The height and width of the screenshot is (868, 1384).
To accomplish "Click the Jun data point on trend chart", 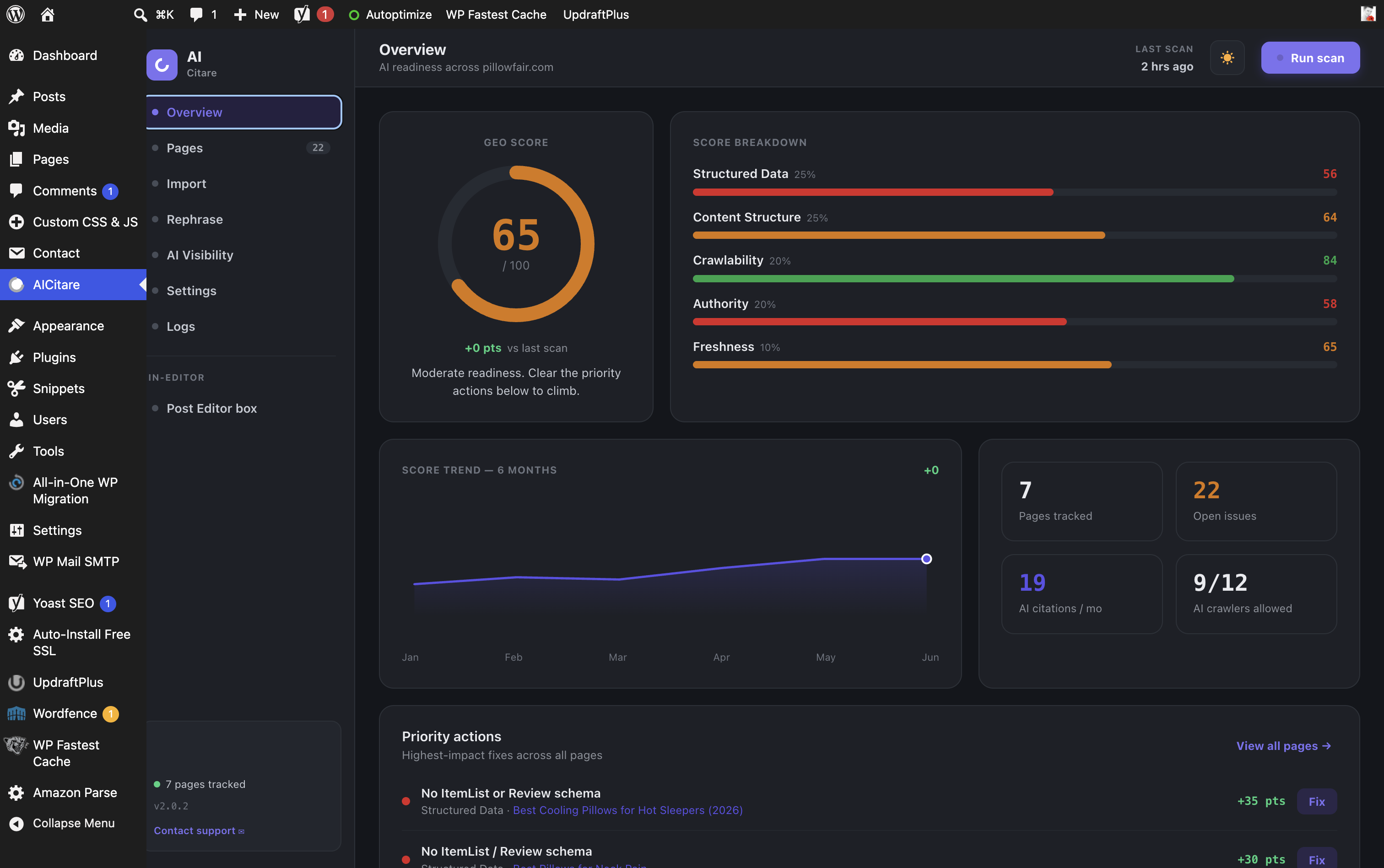I will [926, 559].
